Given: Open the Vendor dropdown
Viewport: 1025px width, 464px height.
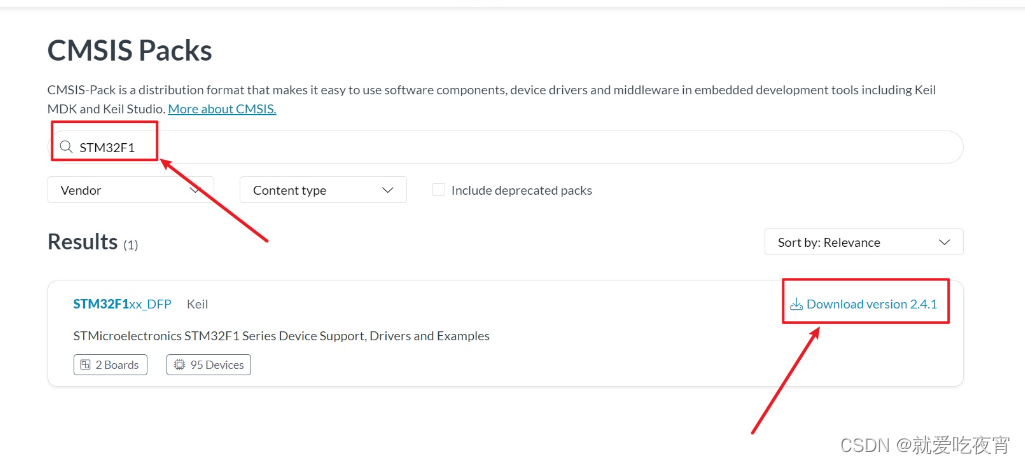Looking at the screenshot, I should (x=130, y=190).
